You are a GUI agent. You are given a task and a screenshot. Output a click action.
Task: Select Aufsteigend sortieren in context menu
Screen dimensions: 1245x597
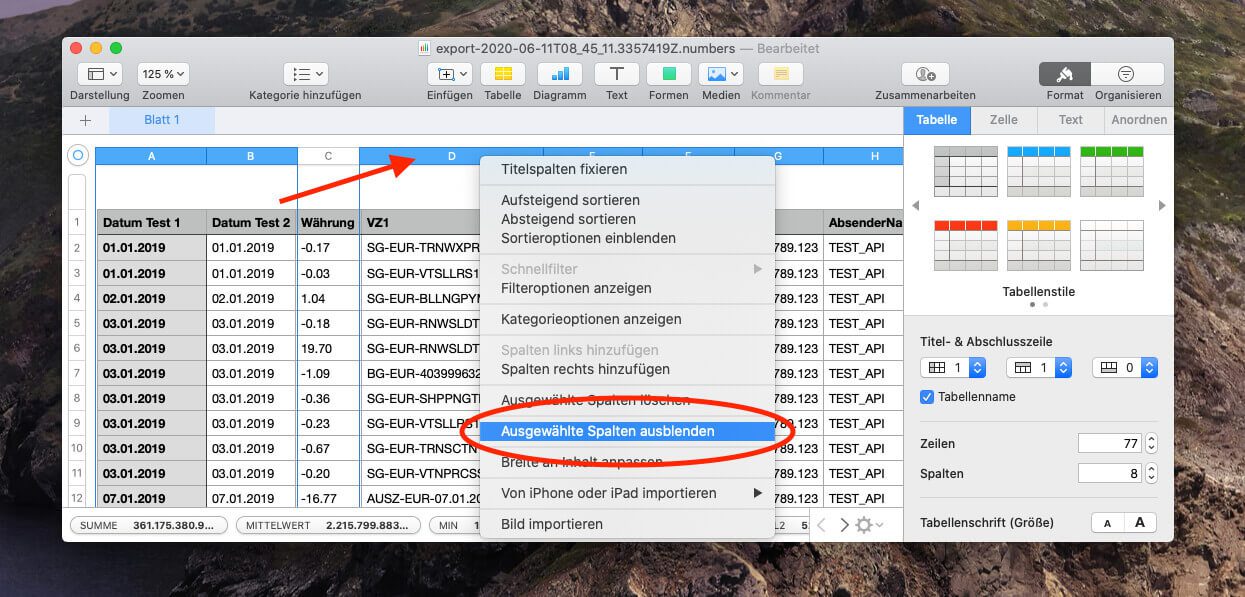pyautogui.click(x=569, y=201)
